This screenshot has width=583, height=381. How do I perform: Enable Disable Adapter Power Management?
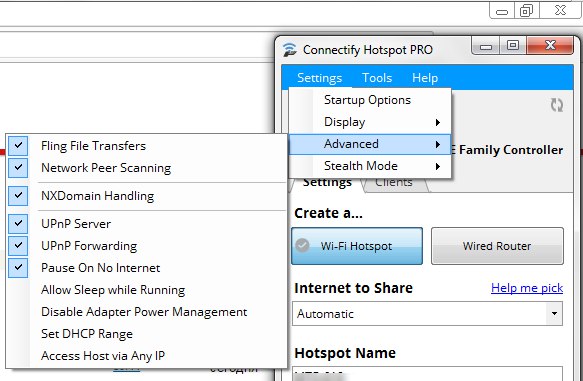[x=146, y=311]
